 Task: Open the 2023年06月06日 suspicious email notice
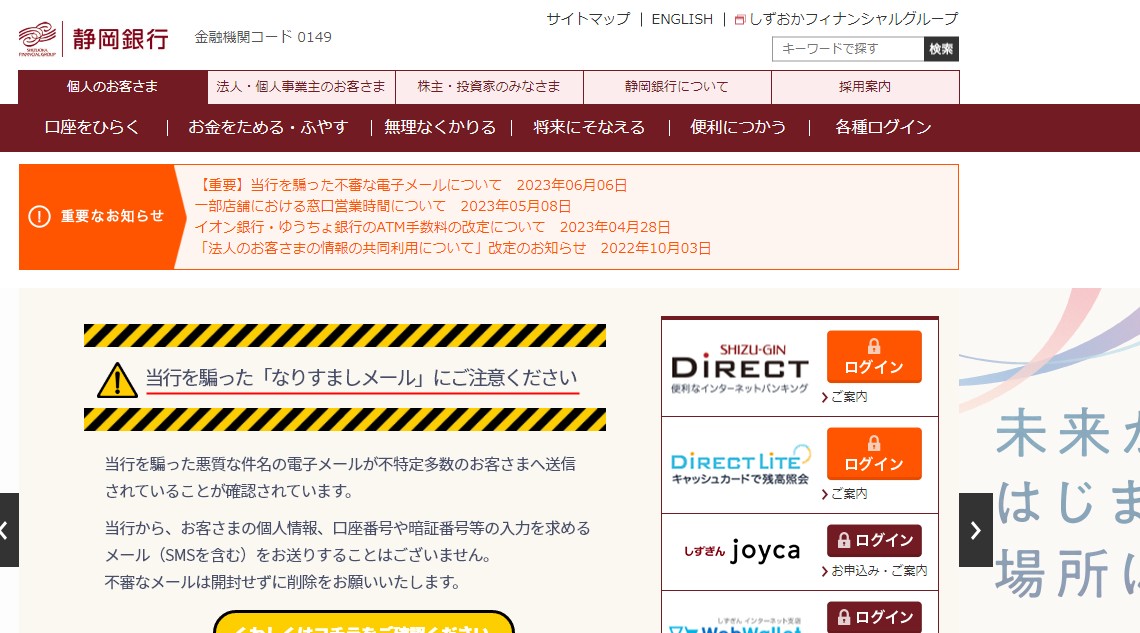411,185
